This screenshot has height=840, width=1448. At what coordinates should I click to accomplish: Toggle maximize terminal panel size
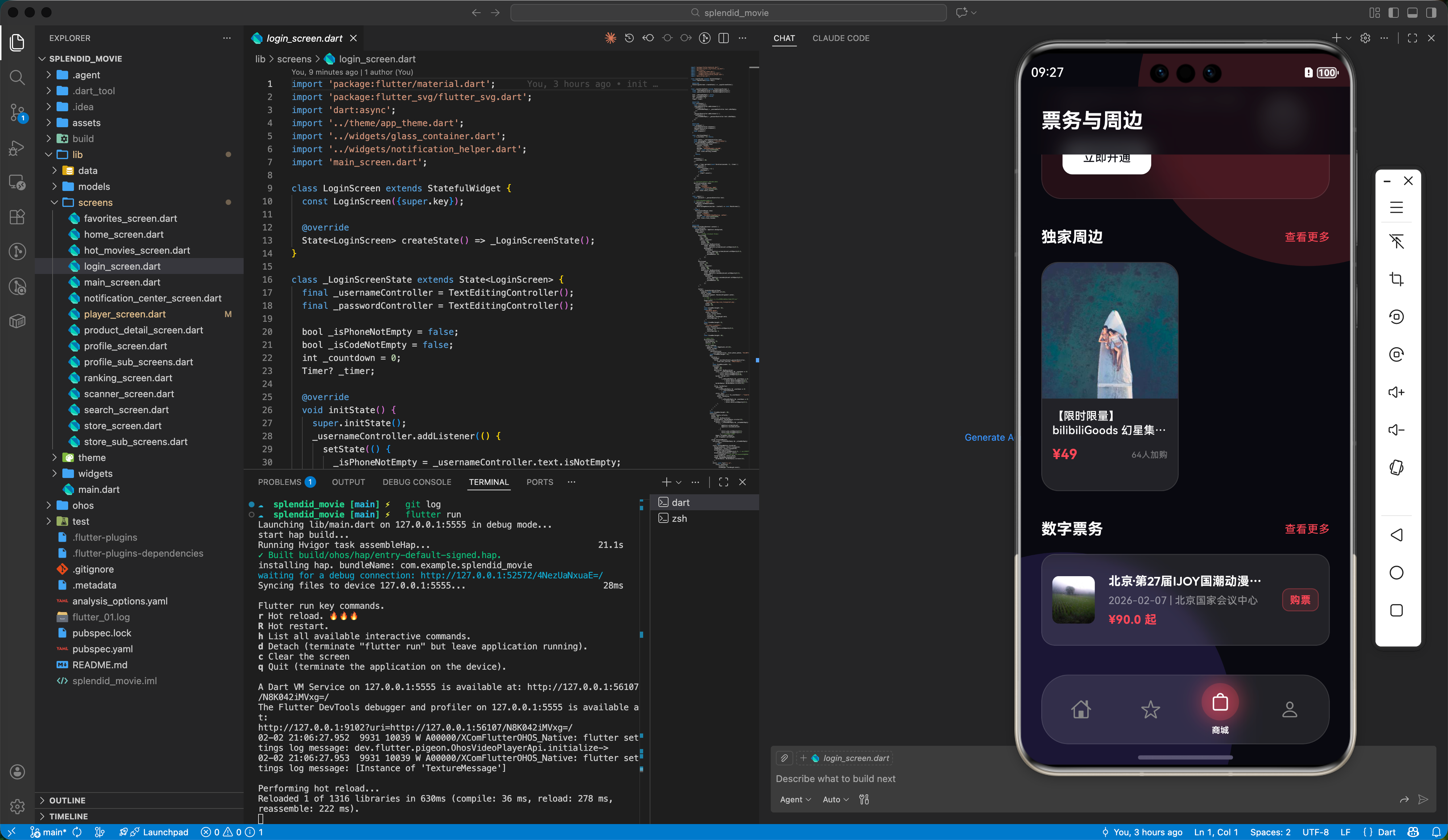(723, 482)
